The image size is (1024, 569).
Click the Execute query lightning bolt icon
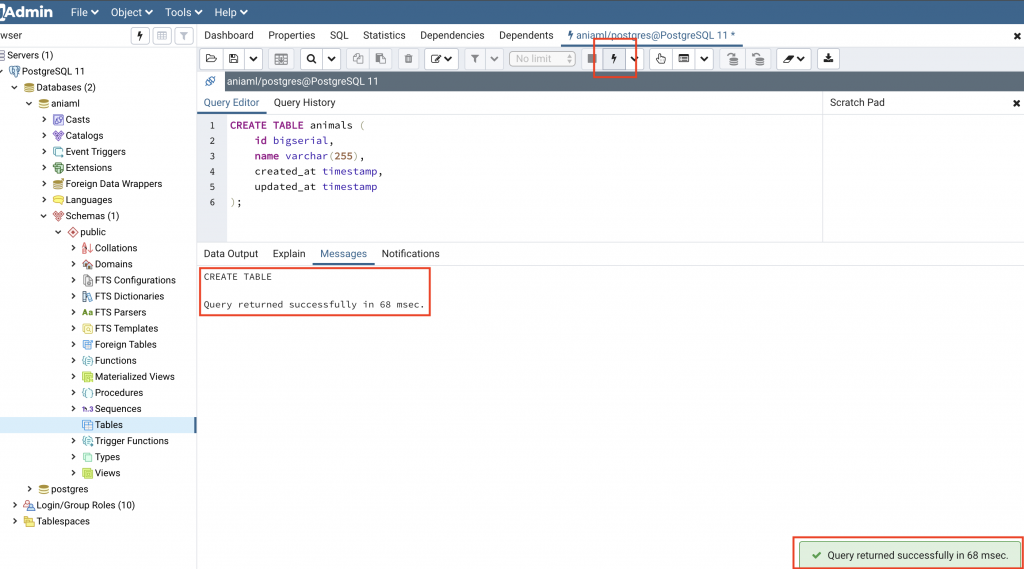[614, 59]
